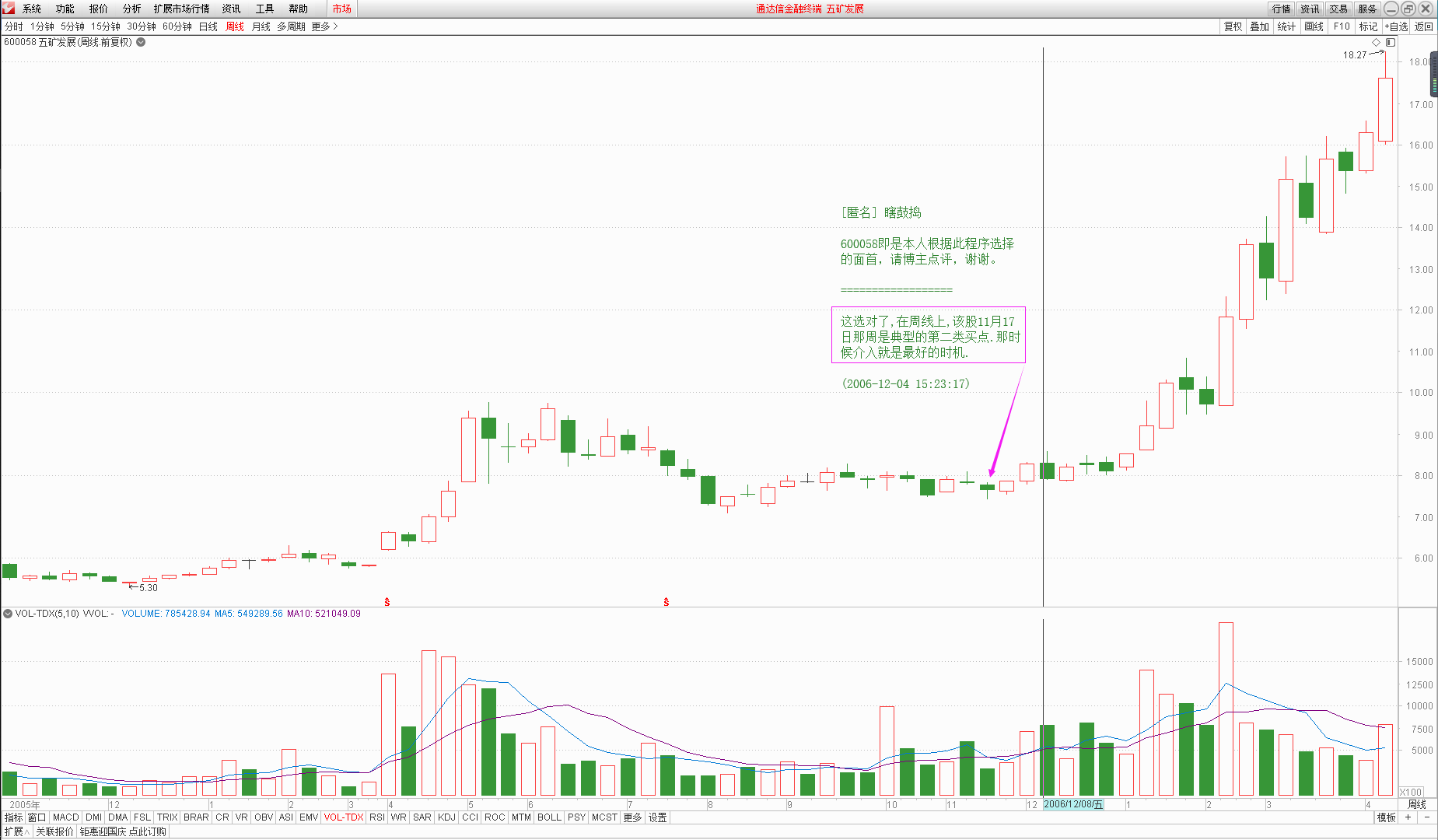Expand the 更多 periods list in the period bar
The width and height of the screenshot is (1438, 840).
(324, 26)
